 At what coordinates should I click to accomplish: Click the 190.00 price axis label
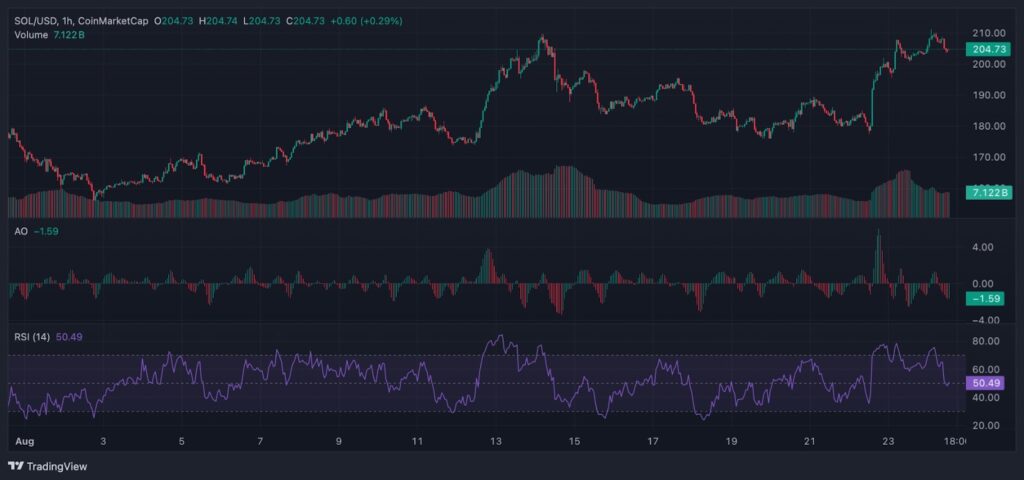pyautogui.click(x=988, y=95)
